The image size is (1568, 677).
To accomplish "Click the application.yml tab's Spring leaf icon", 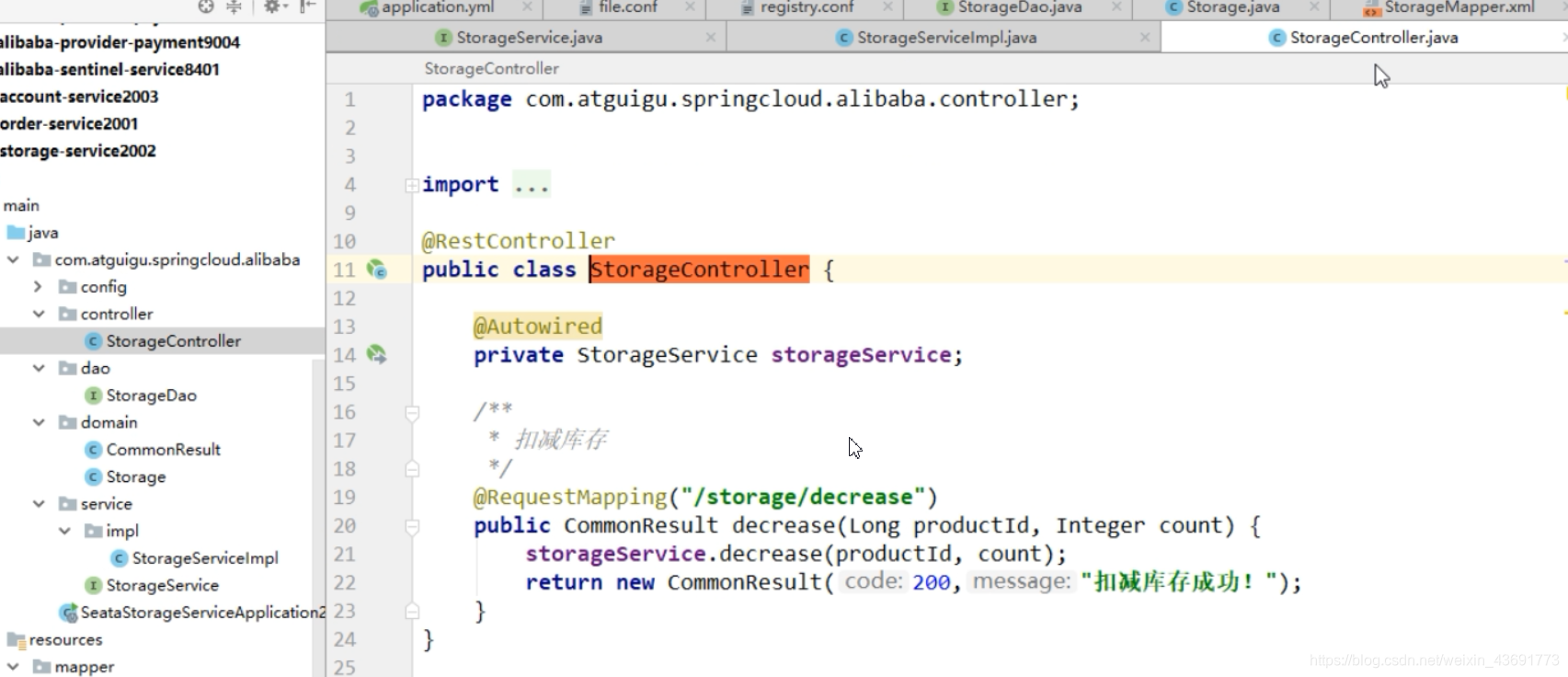I will coord(369,7).
